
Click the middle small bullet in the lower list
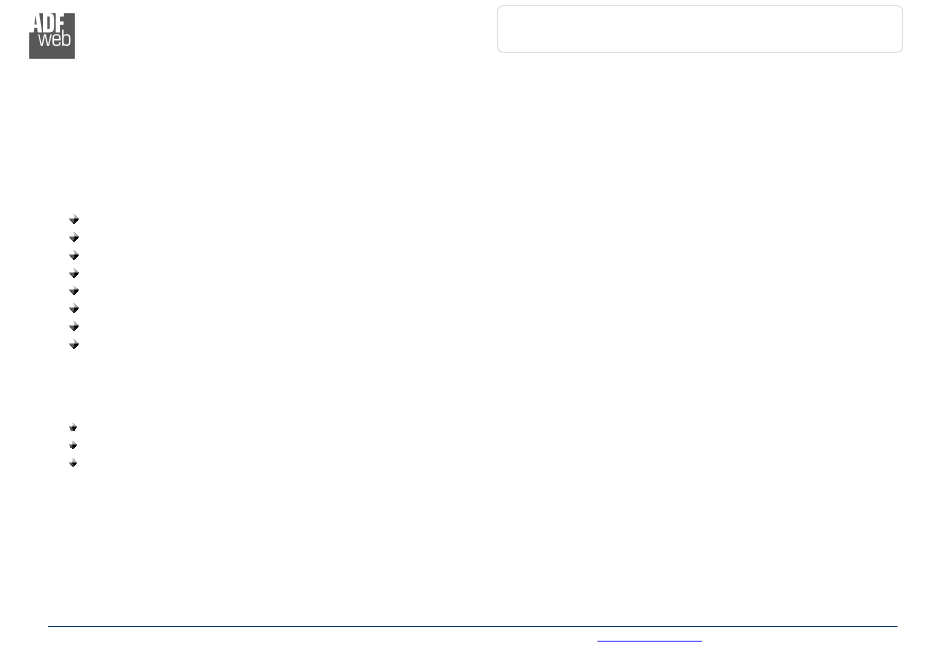[73, 445]
